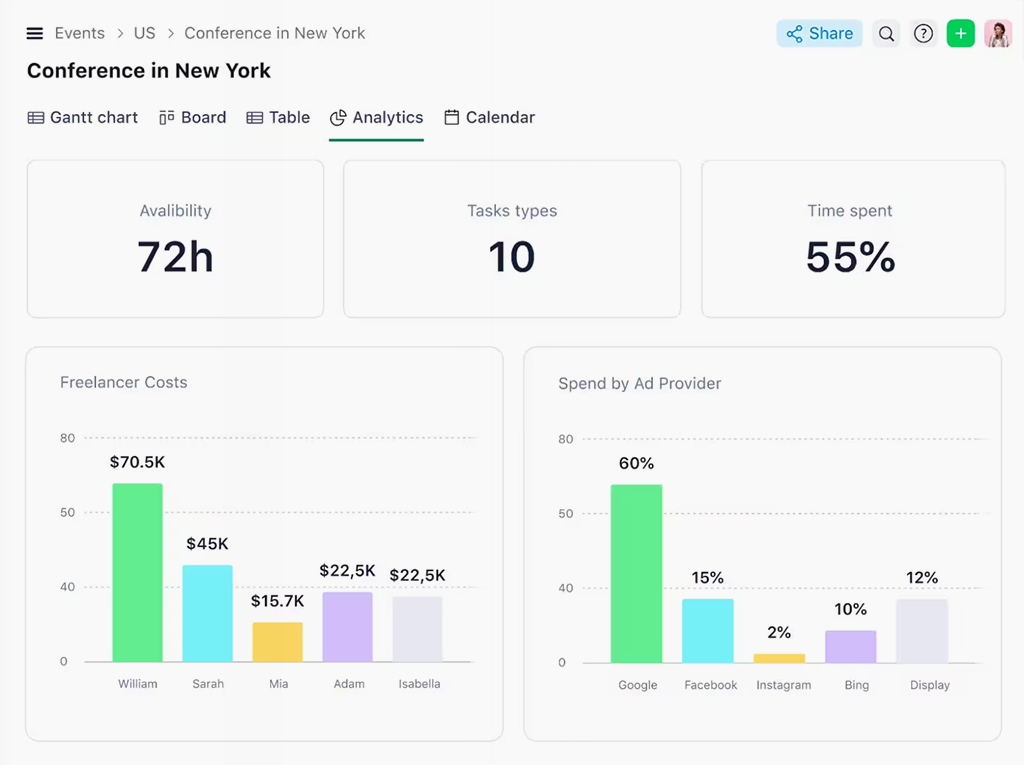Click the William axis label
Image resolution: width=1024 pixels, height=765 pixels.
pyautogui.click(x=138, y=684)
